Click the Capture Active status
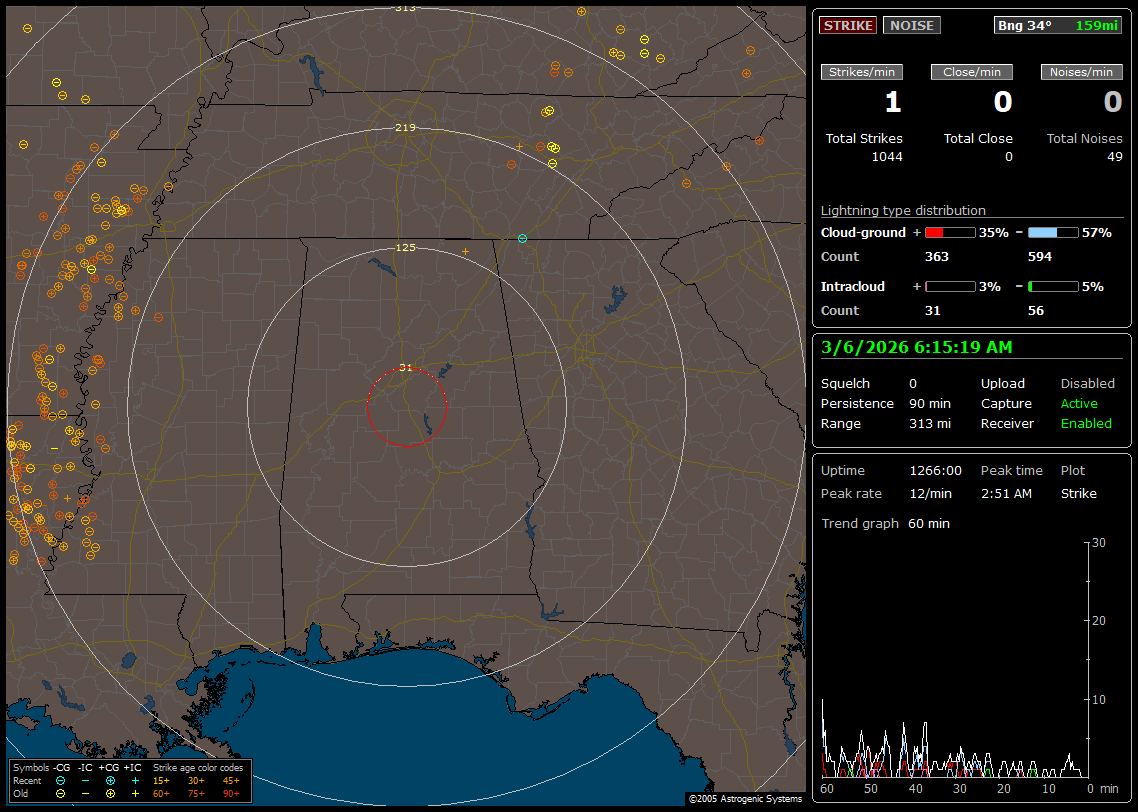 pyautogui.click(x=1079, y=404)
